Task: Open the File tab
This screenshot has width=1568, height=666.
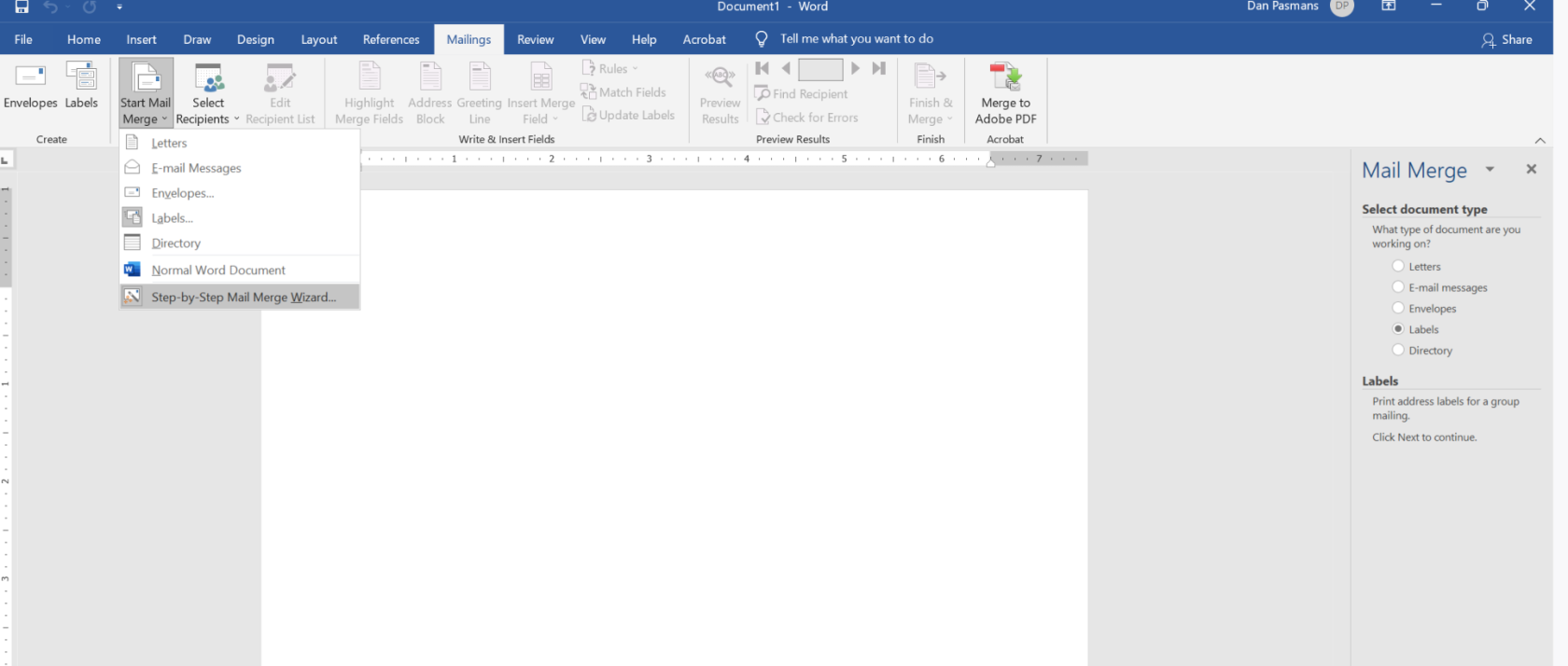Action: (23, 39)
